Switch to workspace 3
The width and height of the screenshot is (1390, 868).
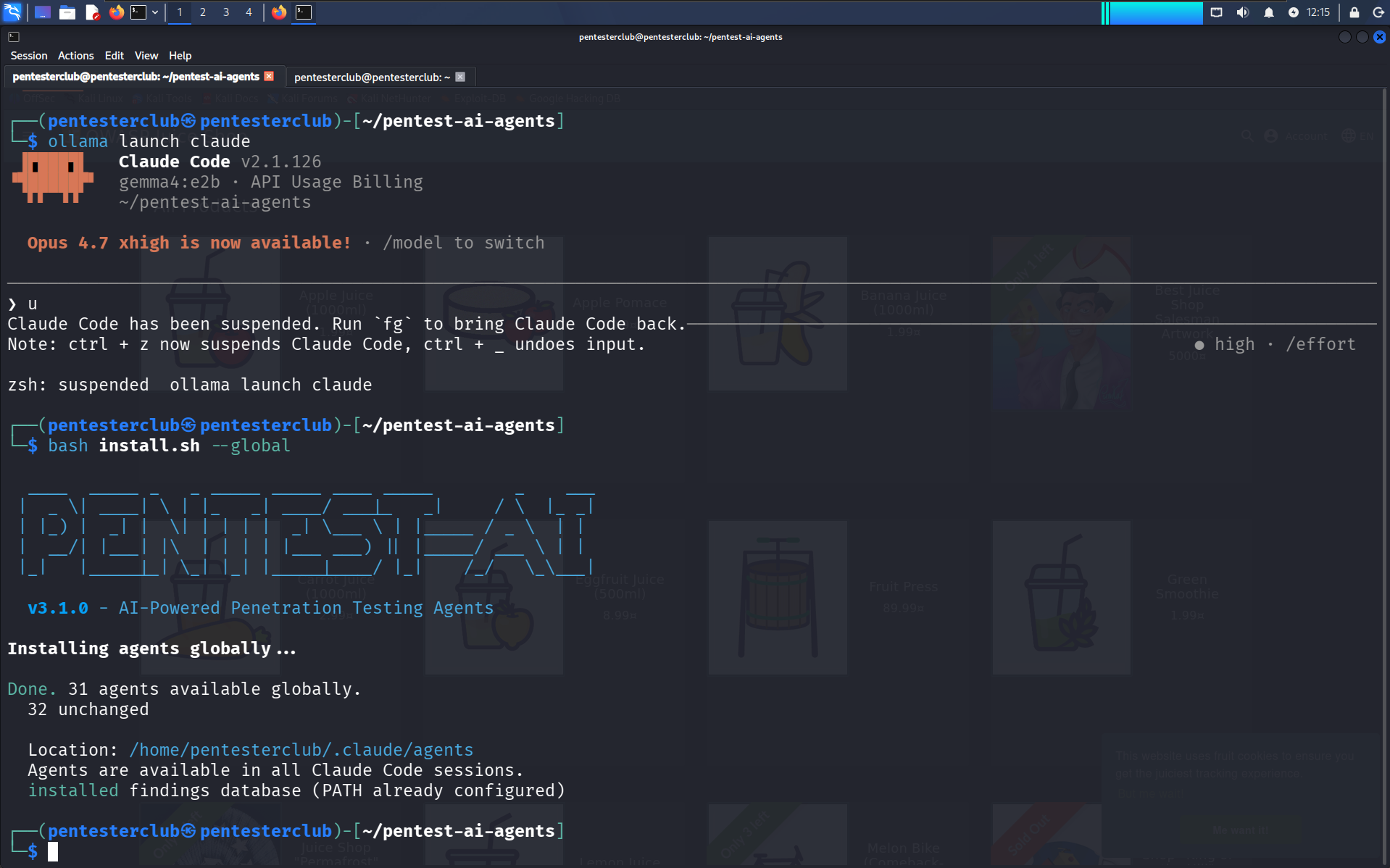pyautogui.click(x=226, y=12)
